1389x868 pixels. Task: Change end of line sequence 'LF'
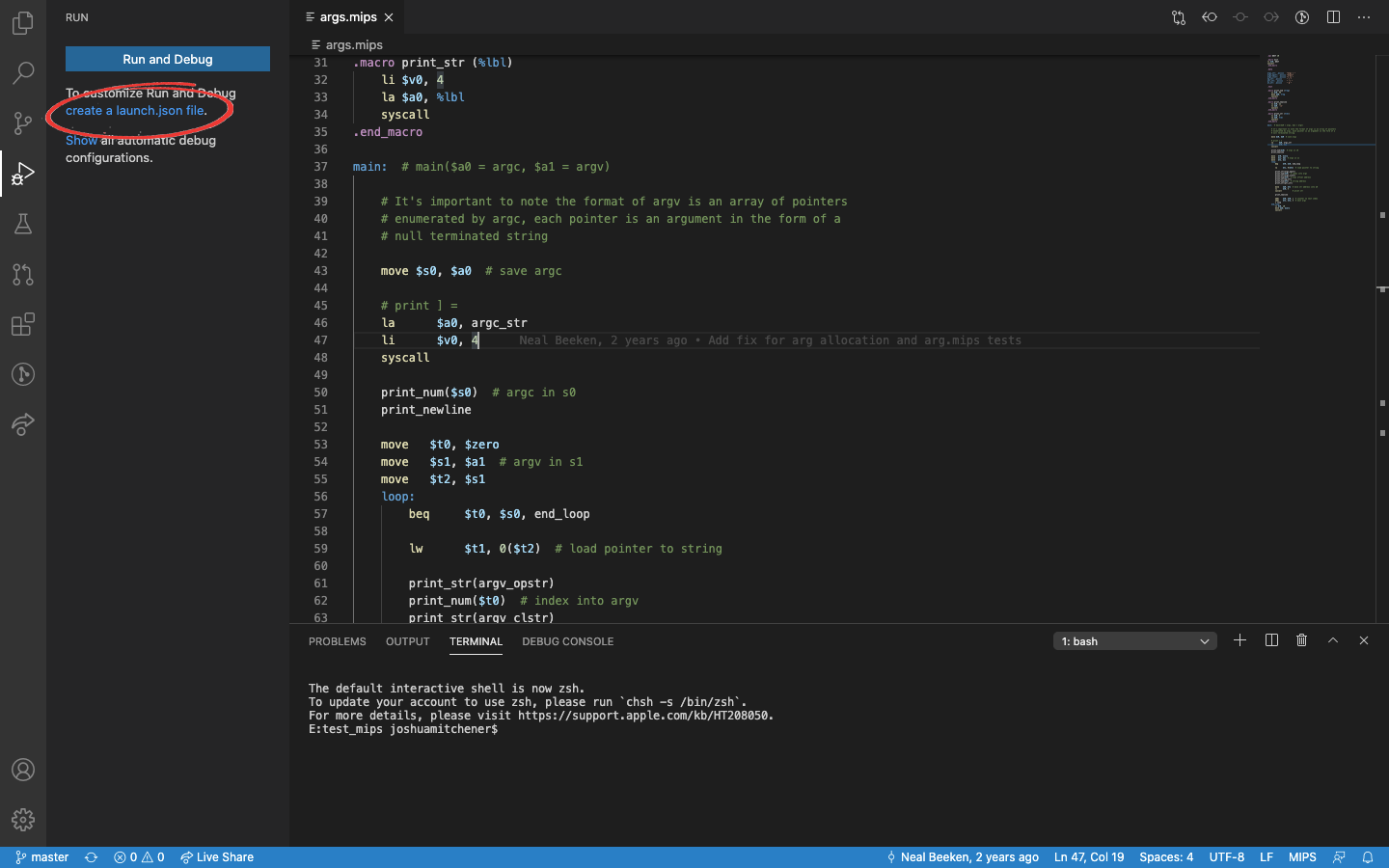[x=1266, y=857]
